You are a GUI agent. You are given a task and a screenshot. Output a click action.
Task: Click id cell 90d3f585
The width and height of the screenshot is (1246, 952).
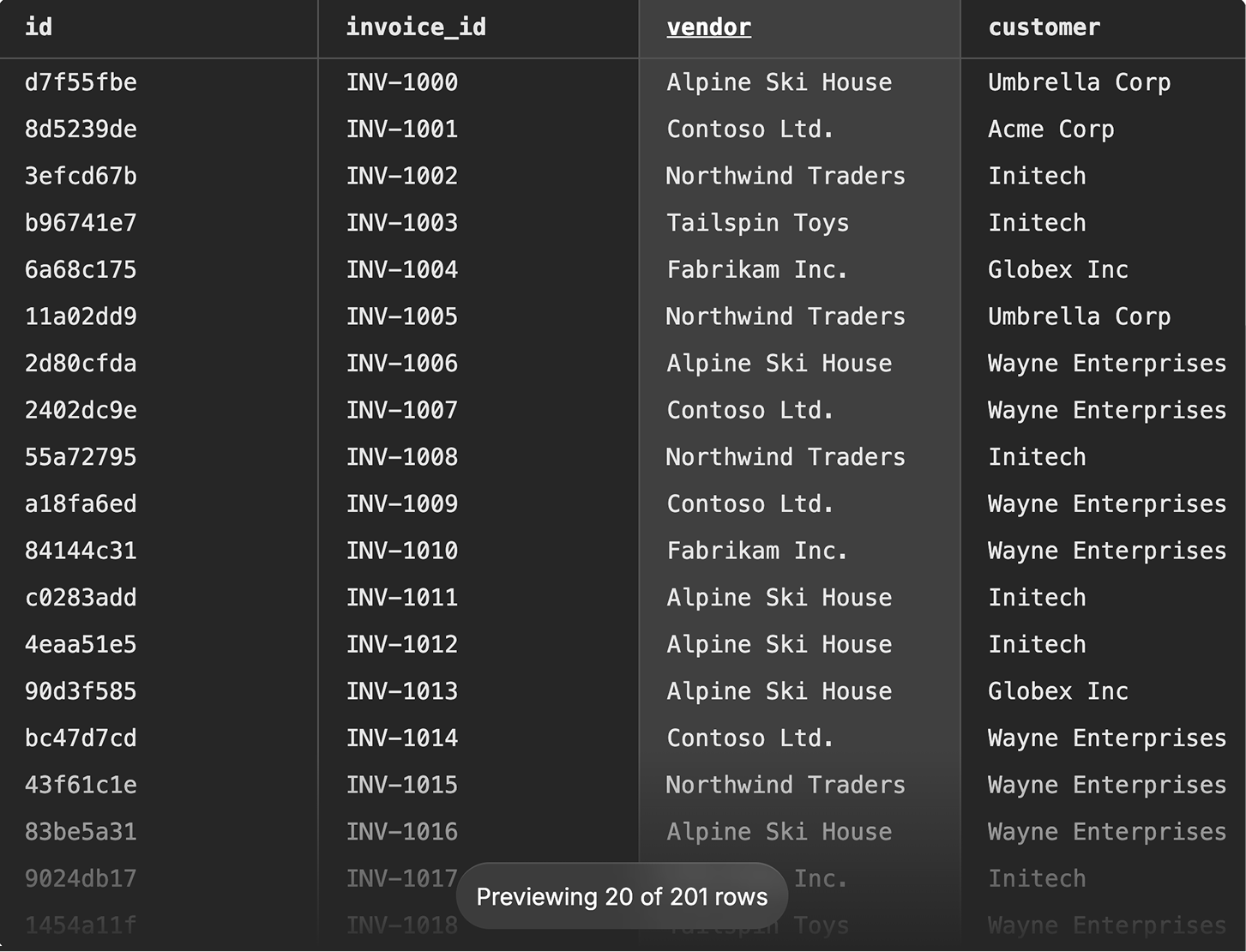point(81,691)
